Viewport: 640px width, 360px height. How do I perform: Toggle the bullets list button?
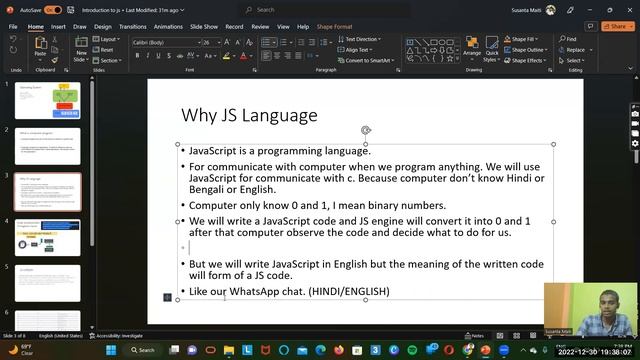[x=266, y=42]
